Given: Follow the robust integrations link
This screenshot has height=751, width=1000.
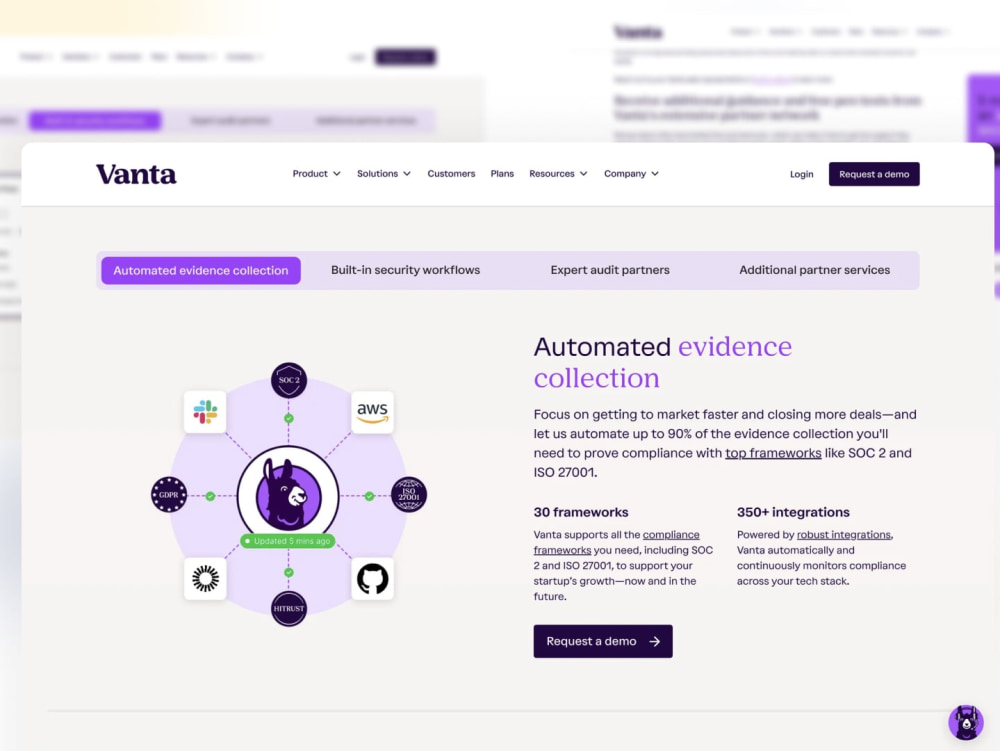Looking at the screenshot, I should click(x=844, y=535).
